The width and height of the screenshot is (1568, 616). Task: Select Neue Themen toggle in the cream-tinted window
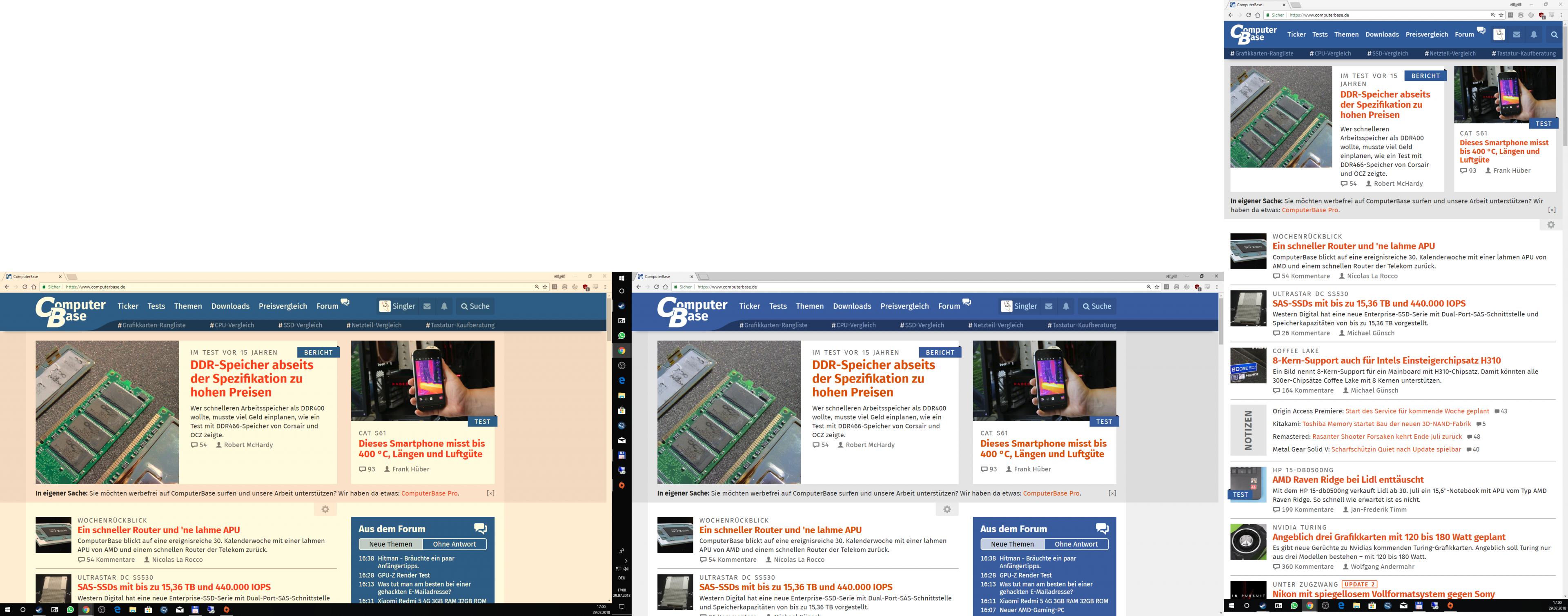[390, 544]
